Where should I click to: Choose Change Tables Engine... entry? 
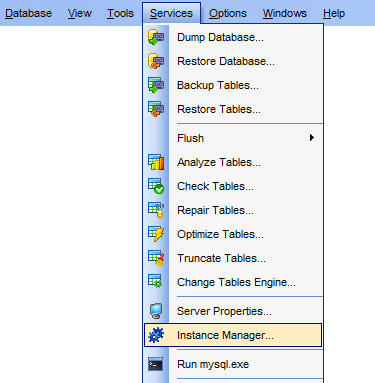(x=233, y=282)
